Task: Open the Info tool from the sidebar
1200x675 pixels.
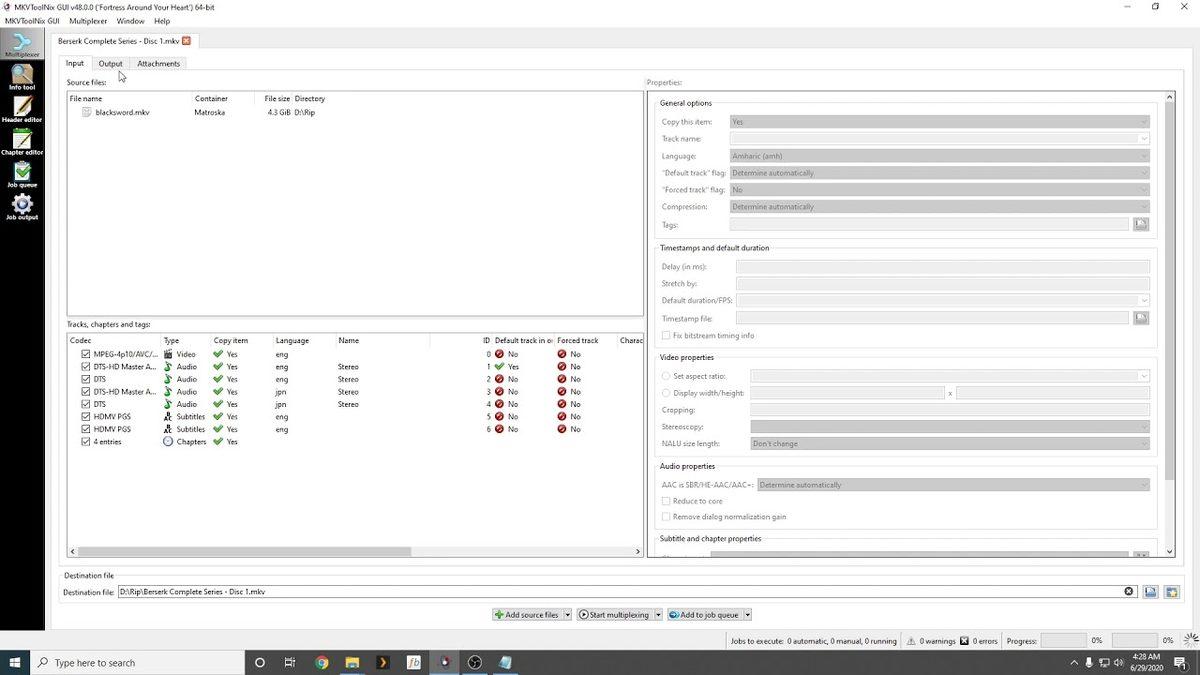Action: 21,78
